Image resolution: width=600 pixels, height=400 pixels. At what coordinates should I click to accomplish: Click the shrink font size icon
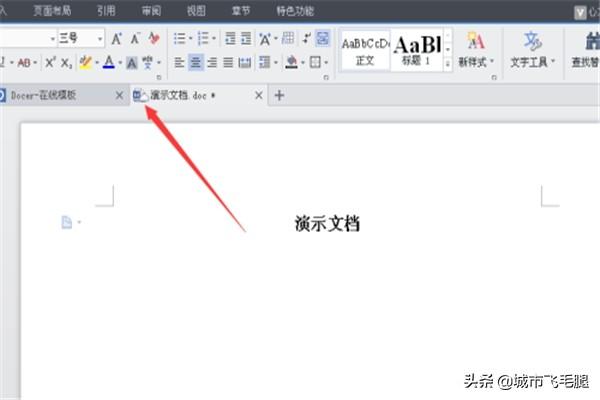tap(135, 39)
